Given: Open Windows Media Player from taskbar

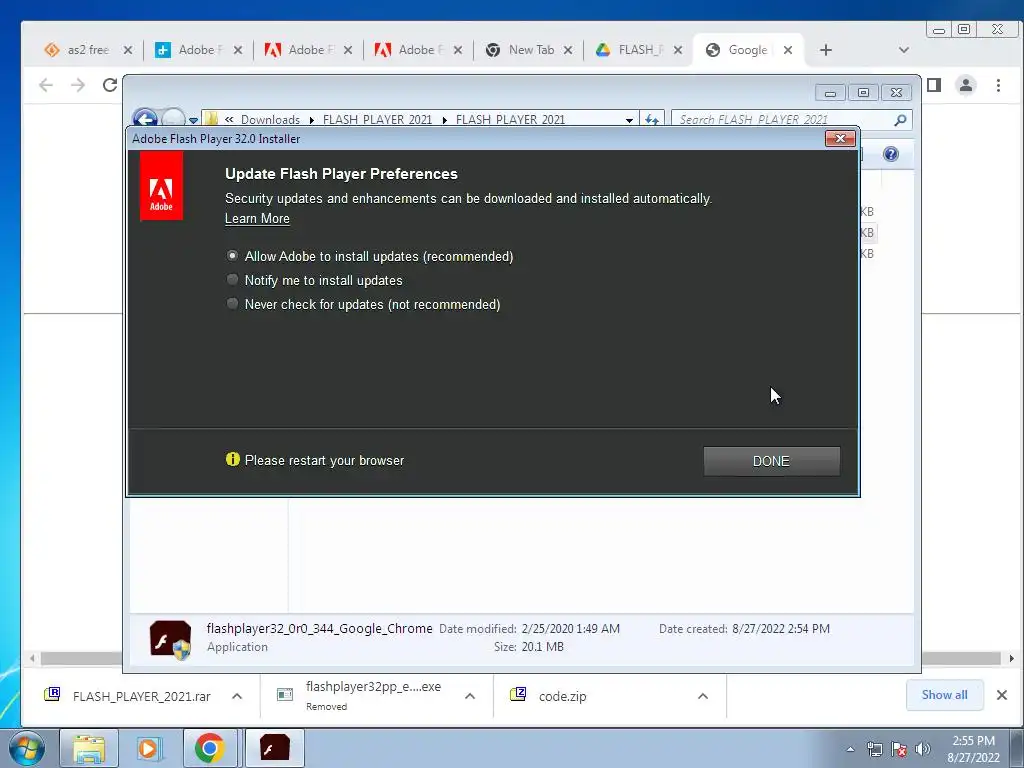Looking at the screenshot, I should pos(149,748).
